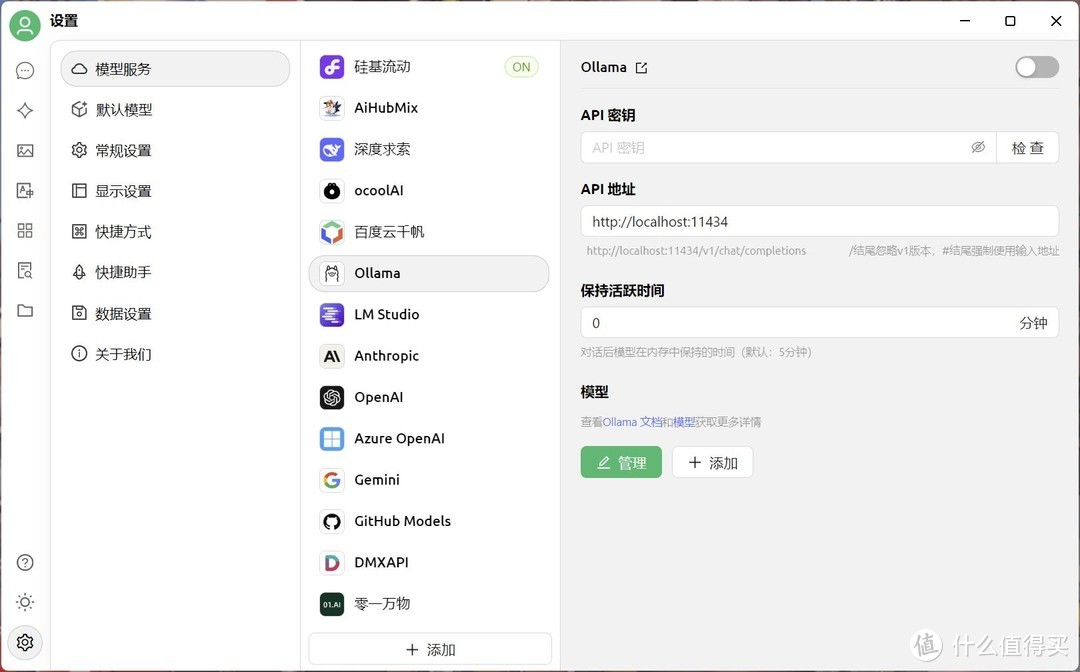Viewport: 1080px width, 672px height.
Task: Open the chat assistant sidebar icon
Action: point(25,70)
